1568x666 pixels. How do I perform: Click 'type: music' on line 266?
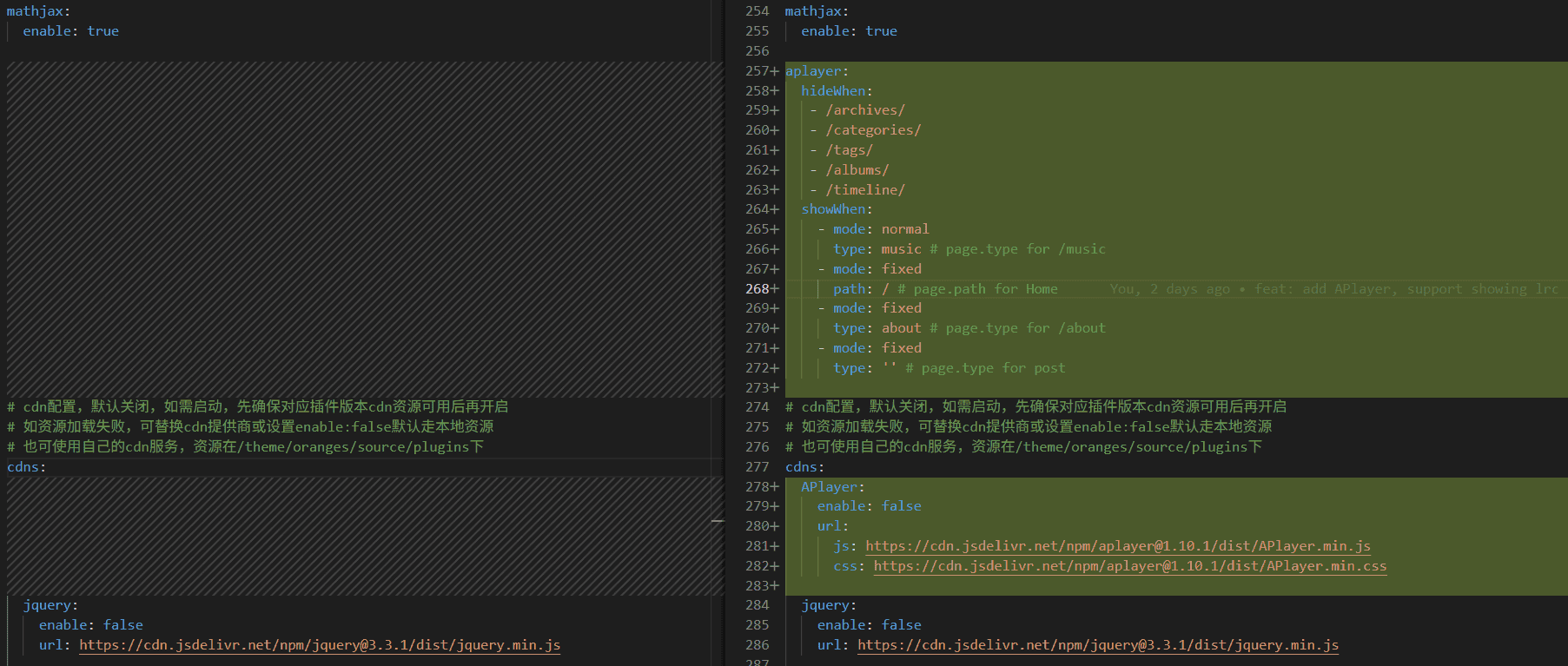click(x=877, y=249)
